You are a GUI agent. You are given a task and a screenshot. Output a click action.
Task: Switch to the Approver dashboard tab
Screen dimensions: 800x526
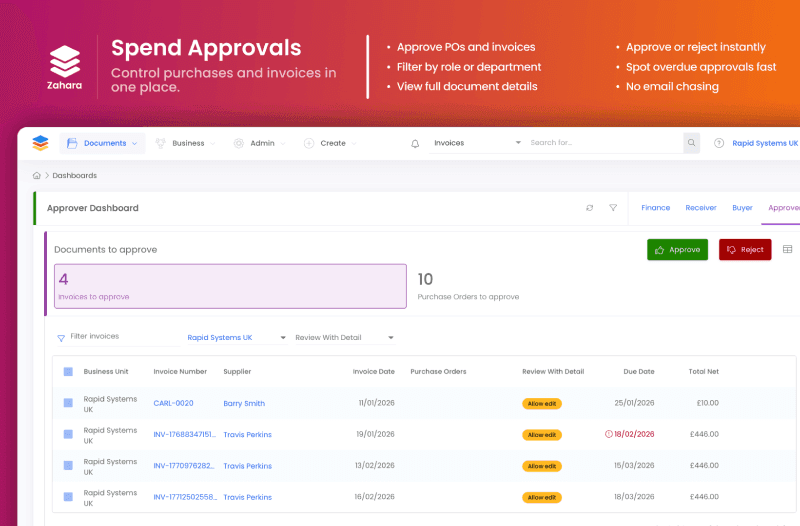pos(784,208)
